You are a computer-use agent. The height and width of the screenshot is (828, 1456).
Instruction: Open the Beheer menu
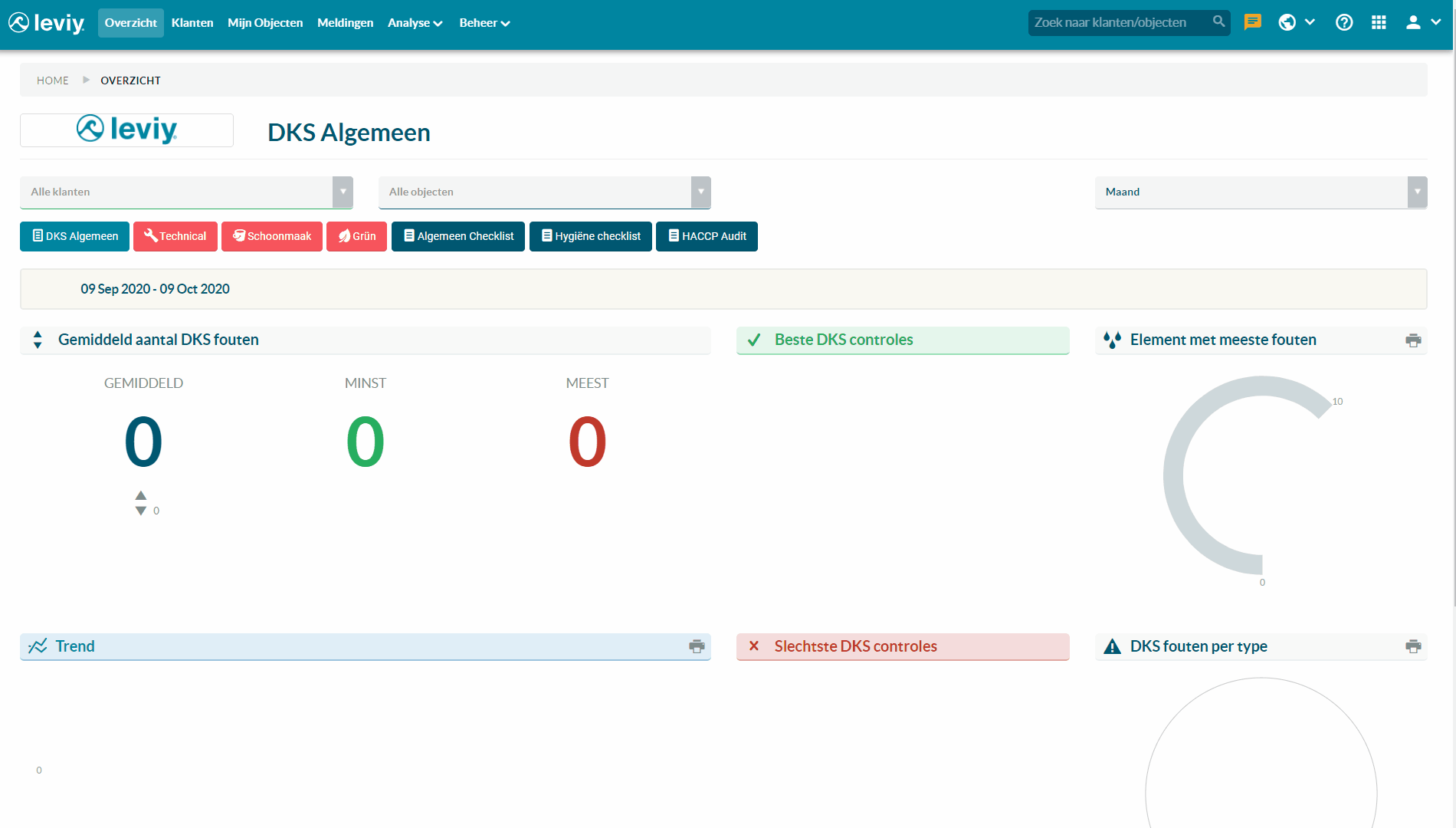[x=484, y=23]
